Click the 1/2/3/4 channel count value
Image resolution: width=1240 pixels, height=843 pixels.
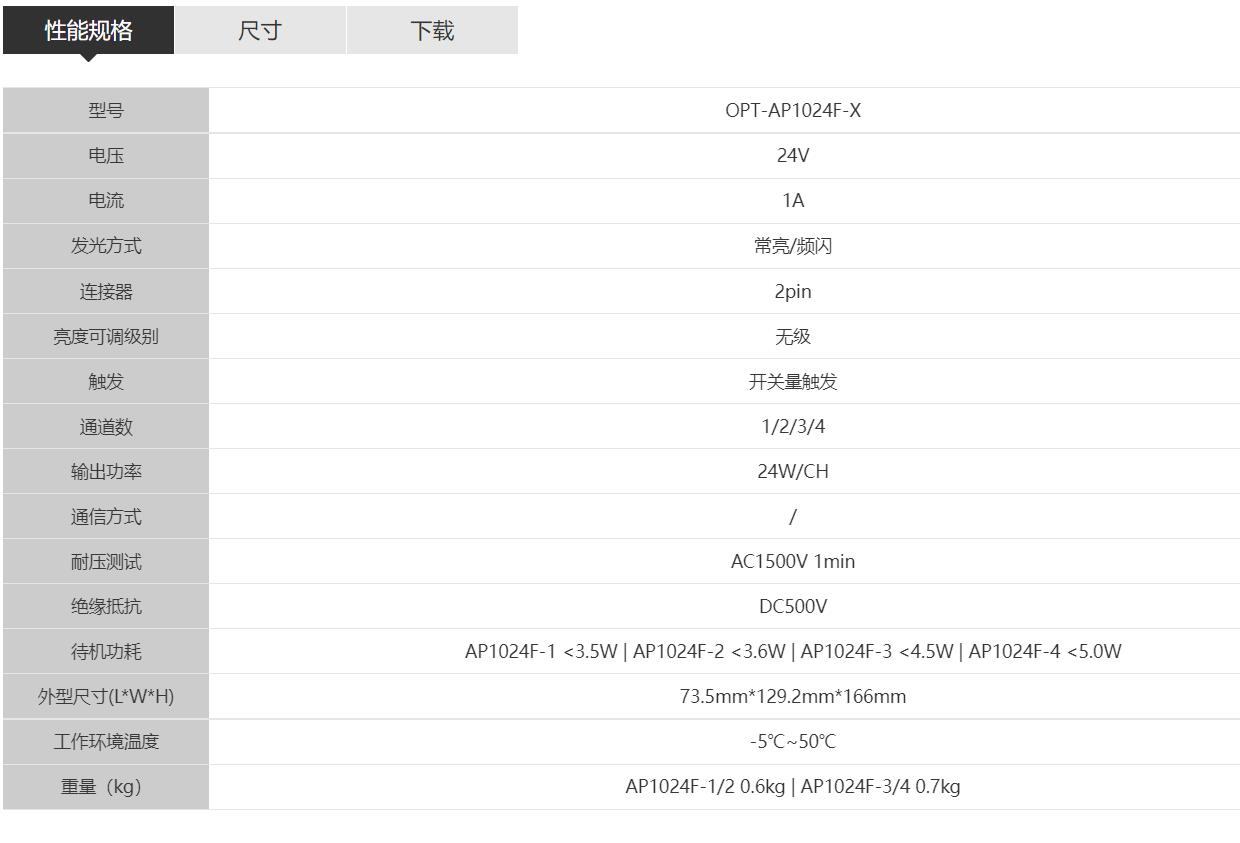(x=793, y=427)
